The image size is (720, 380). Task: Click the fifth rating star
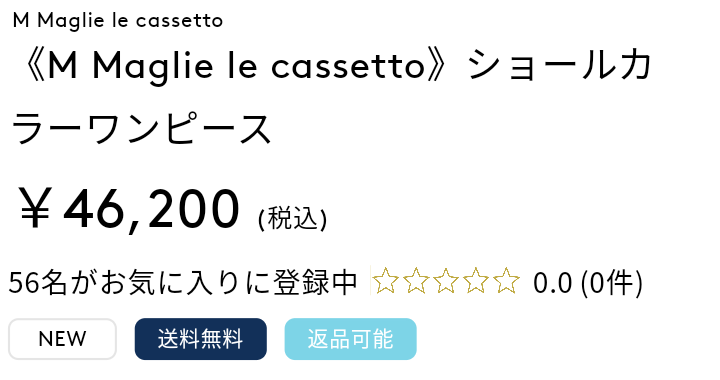point(506,280)
